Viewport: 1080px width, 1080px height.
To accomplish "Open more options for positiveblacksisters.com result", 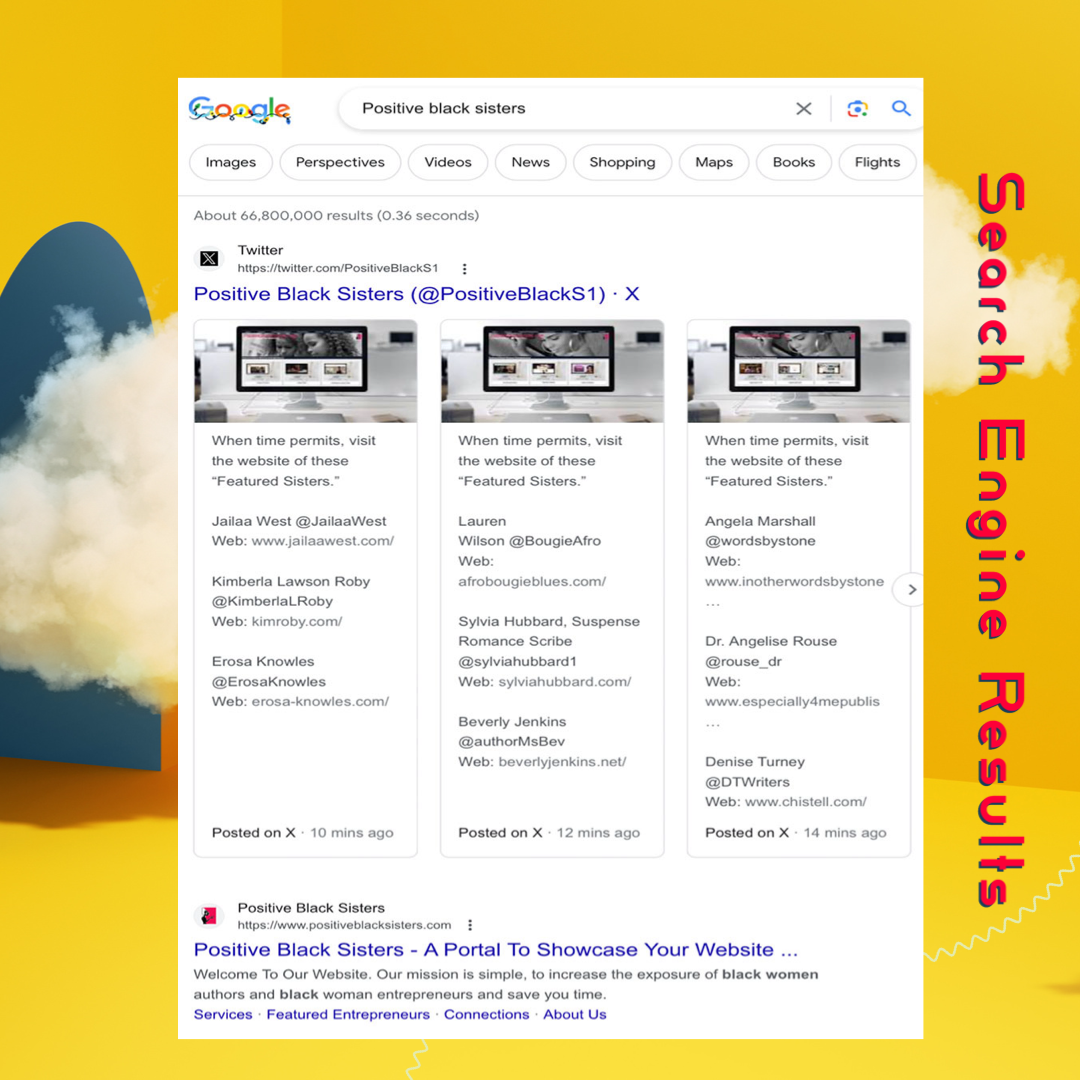I will [x=470, y=925].
